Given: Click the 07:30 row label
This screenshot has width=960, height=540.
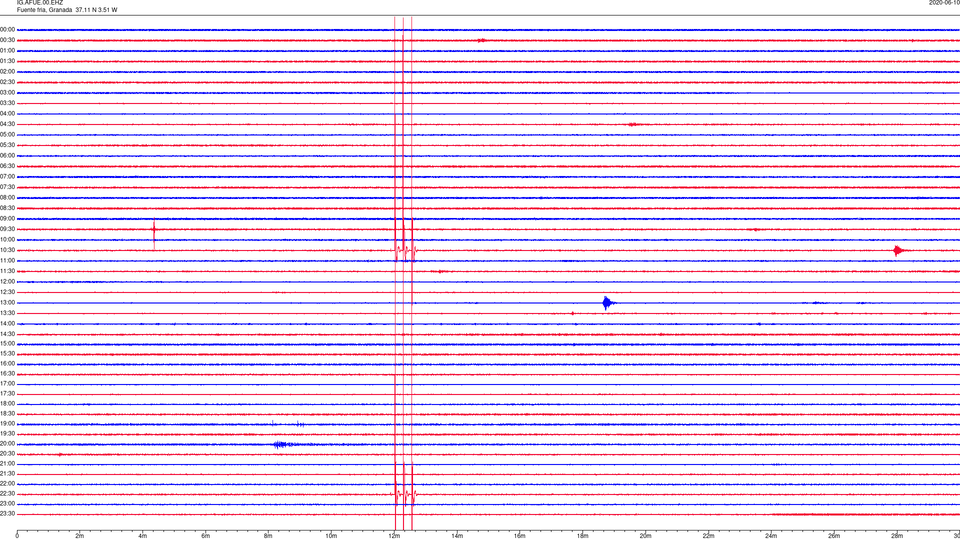Looking at the screenshot, I should (8, 187).
